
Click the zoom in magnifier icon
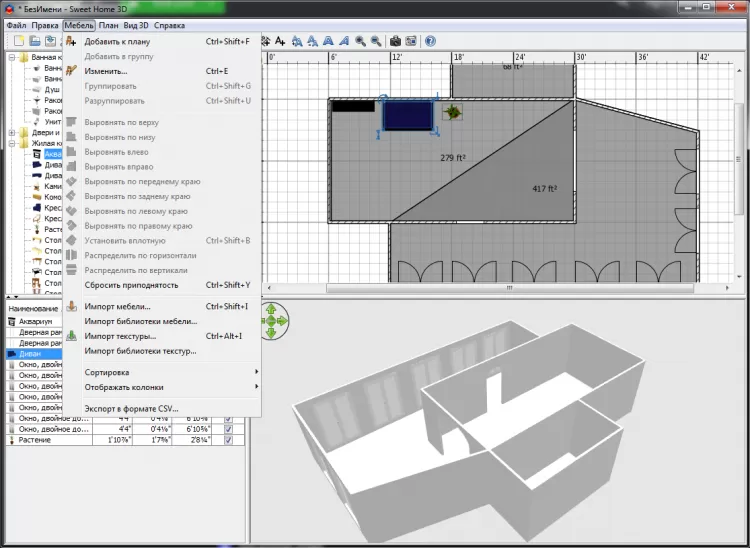click(x=360, y=41)
